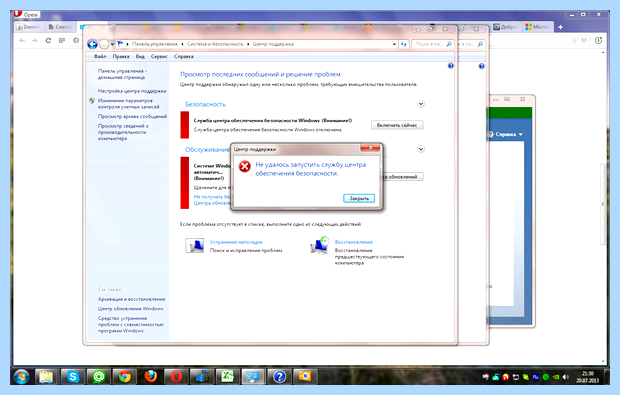Screen dimensions: 620x395
Task: Switch to Opera in the taskbar
Action: click(x=176, y=376)
